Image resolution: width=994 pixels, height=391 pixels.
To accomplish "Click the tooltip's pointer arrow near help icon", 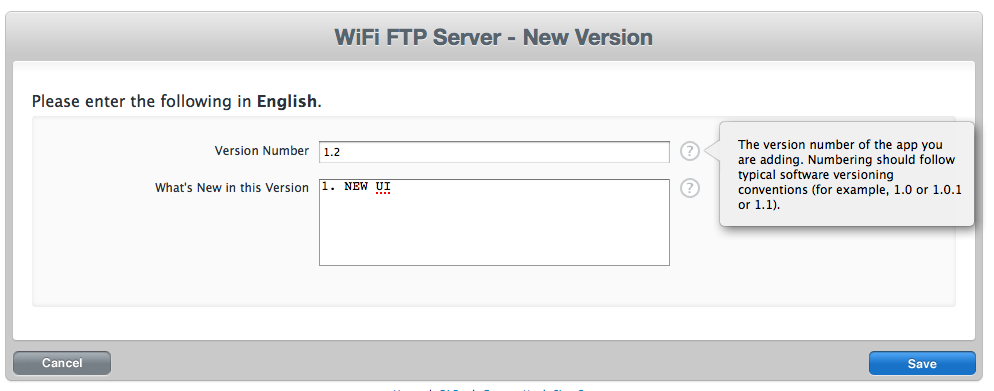I will point(713,151).
